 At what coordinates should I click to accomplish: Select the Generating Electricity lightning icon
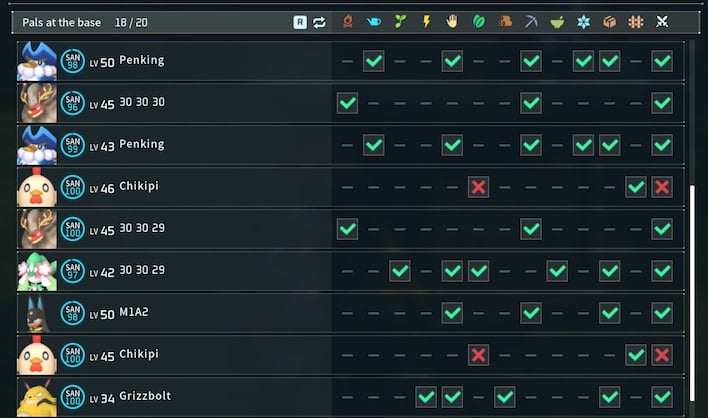tap(426, 21)
